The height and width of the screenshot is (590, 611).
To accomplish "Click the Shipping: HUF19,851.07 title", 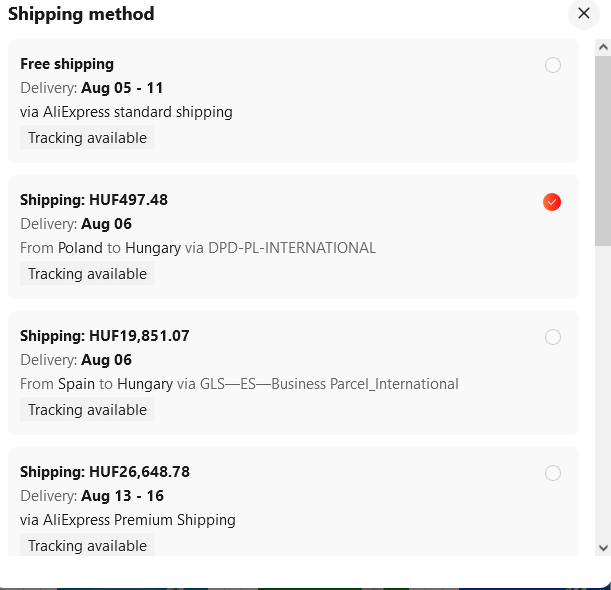I will coord(104,336).
